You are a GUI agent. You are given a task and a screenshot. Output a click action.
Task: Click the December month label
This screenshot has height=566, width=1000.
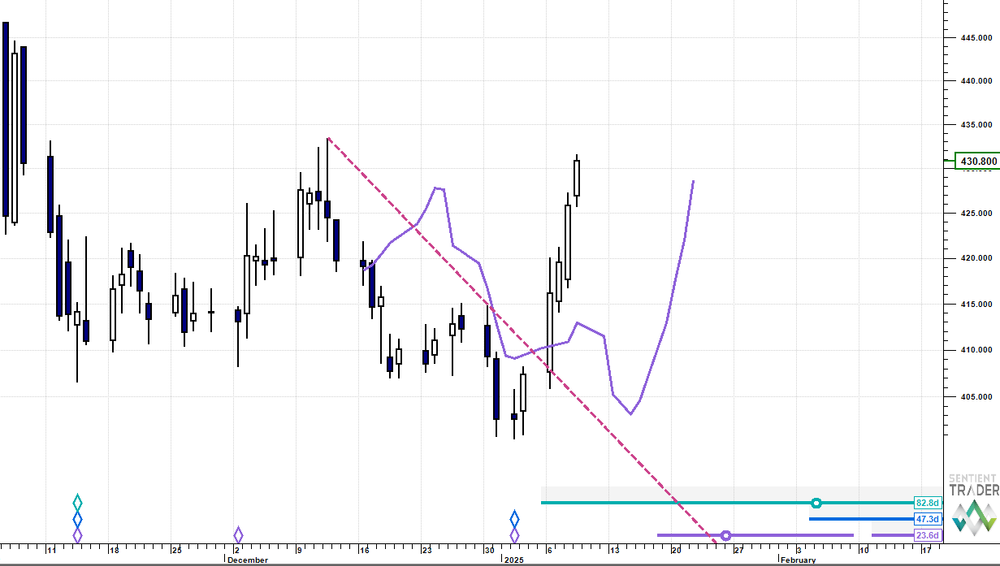tap(247, 560)
